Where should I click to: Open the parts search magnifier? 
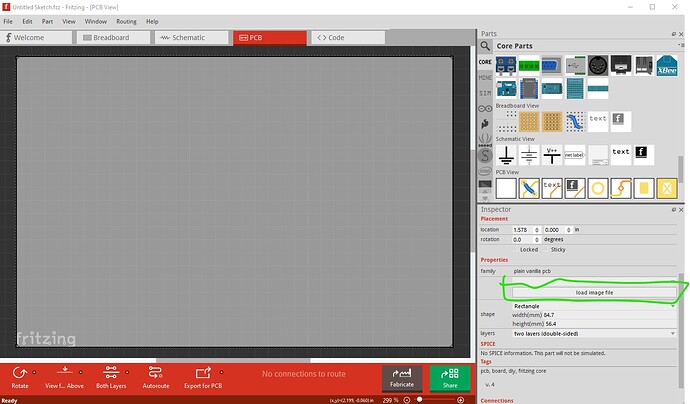click(485, 46)
